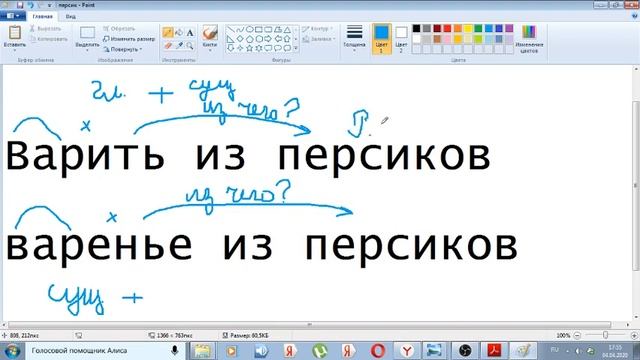
Task: Click the Undo arrow in quick access toolbar
Action: (x=30, y=5)
